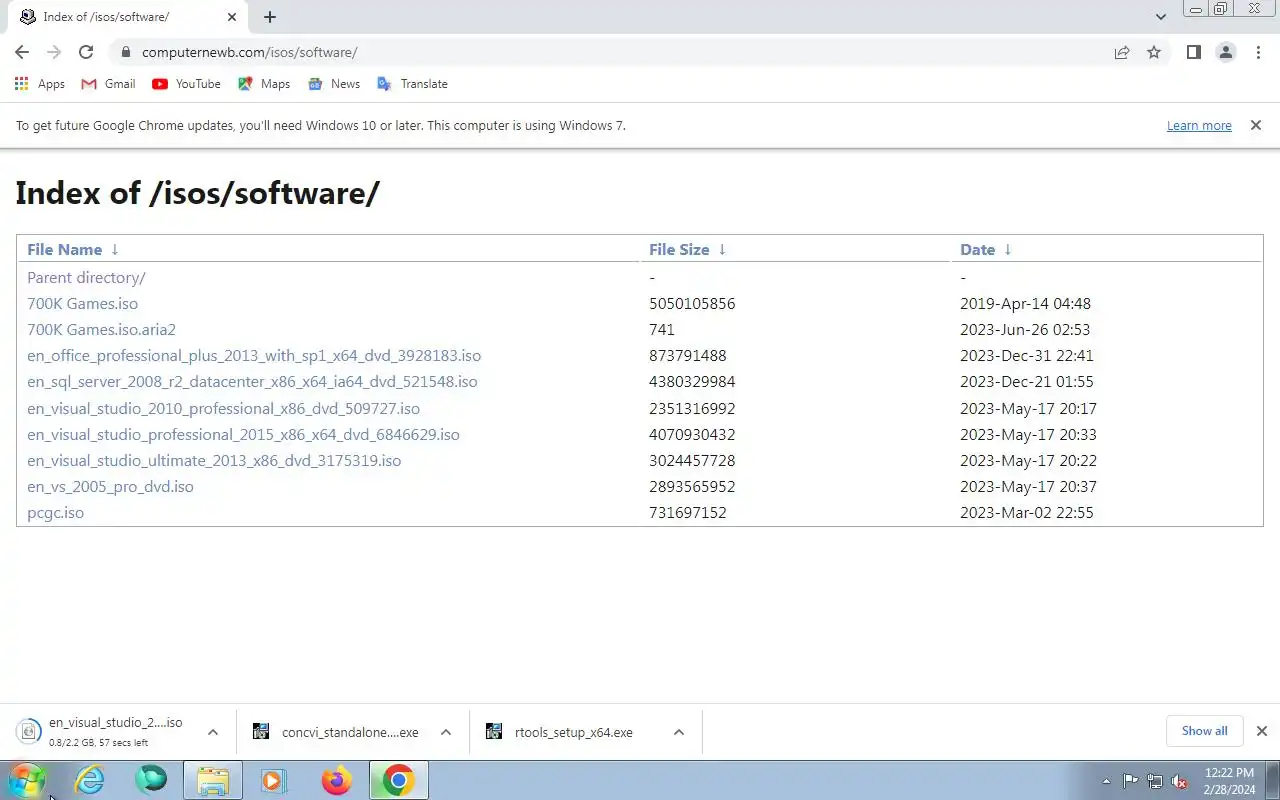Share this page using the share icon
Viewport: 1280px width, 800px height.
tap(1122, 52)
